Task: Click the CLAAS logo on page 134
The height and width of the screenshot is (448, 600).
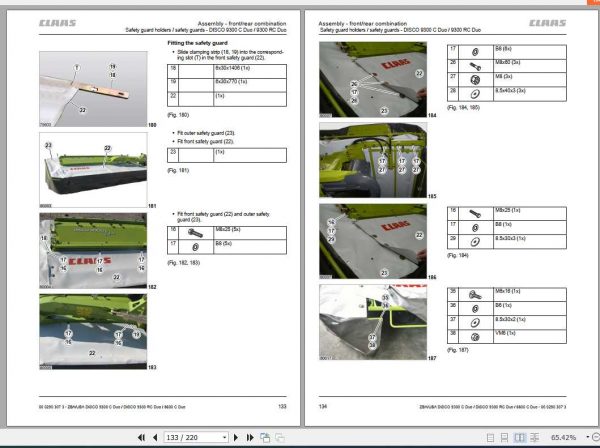Action: pyautogui.click(x=548, y=23)
